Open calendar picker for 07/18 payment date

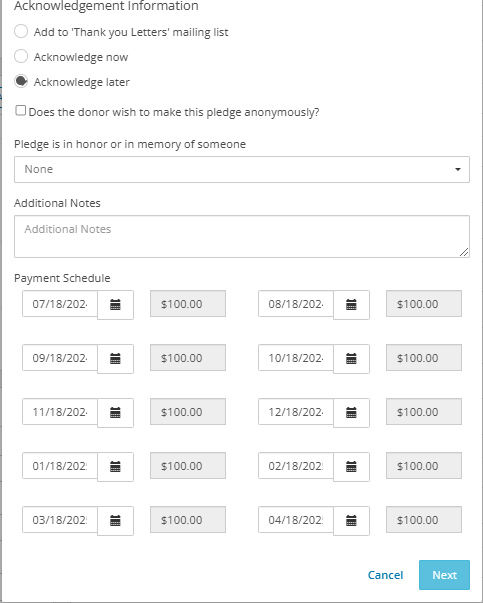115,305
